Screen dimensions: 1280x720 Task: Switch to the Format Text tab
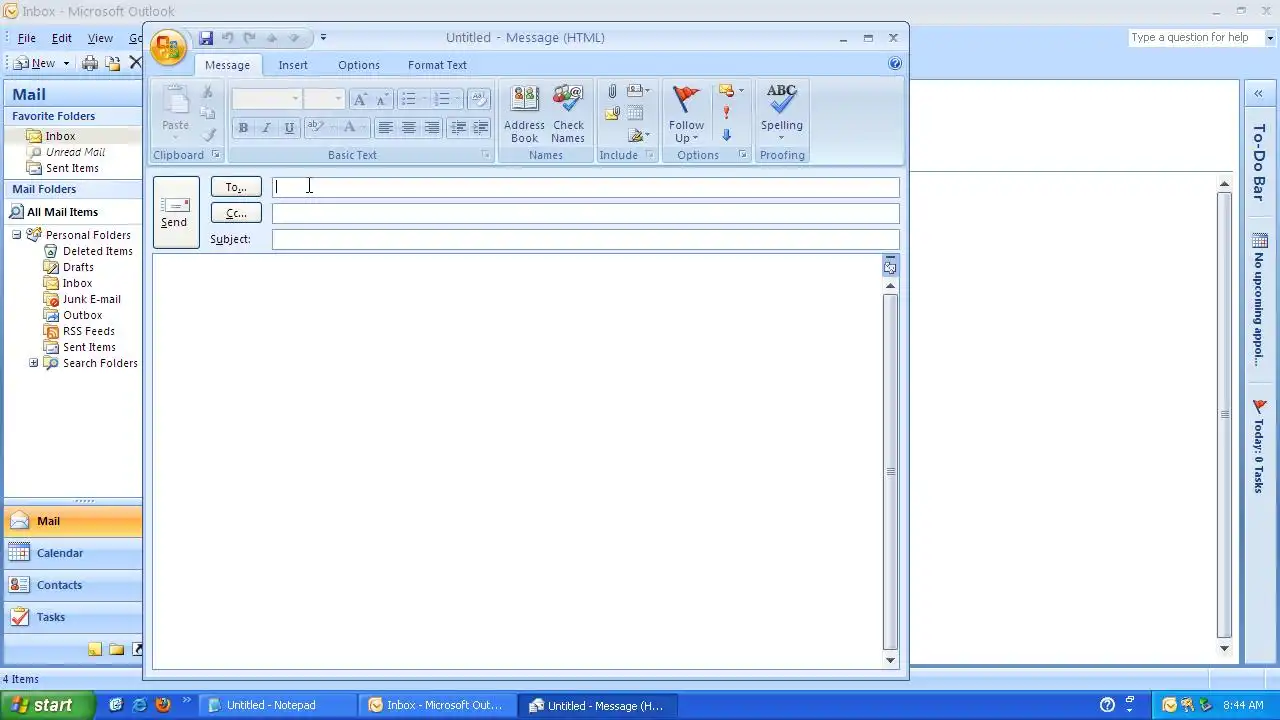point(437,65)
